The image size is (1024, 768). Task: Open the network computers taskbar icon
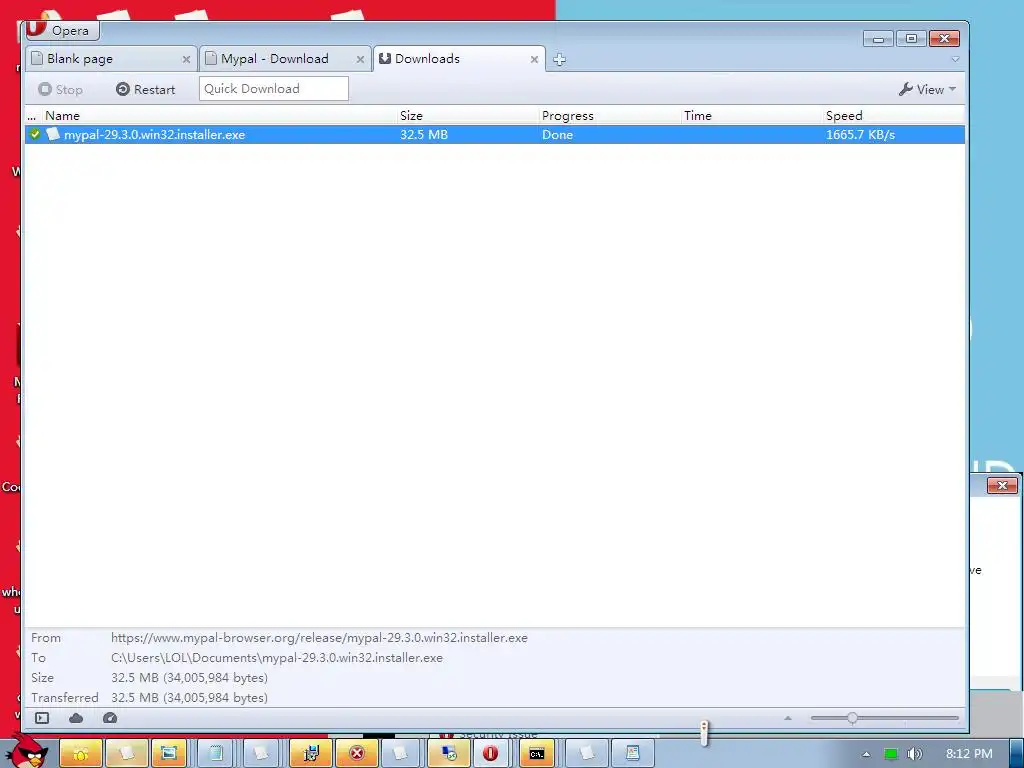[449, 754]
